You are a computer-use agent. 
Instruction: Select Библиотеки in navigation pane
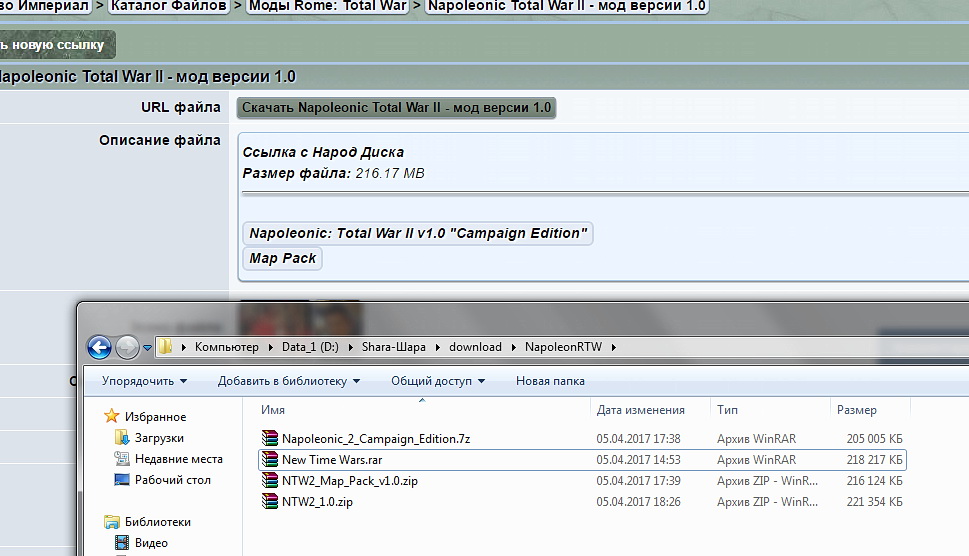point(158,522)
